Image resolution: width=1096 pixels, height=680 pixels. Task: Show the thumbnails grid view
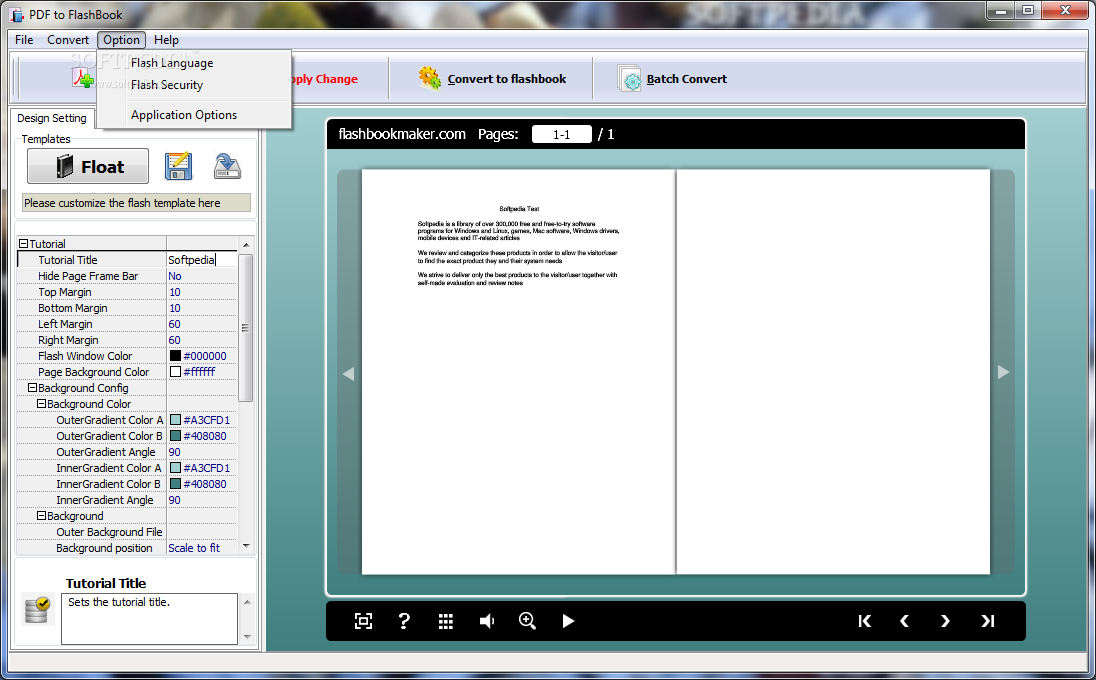[445, 621]
